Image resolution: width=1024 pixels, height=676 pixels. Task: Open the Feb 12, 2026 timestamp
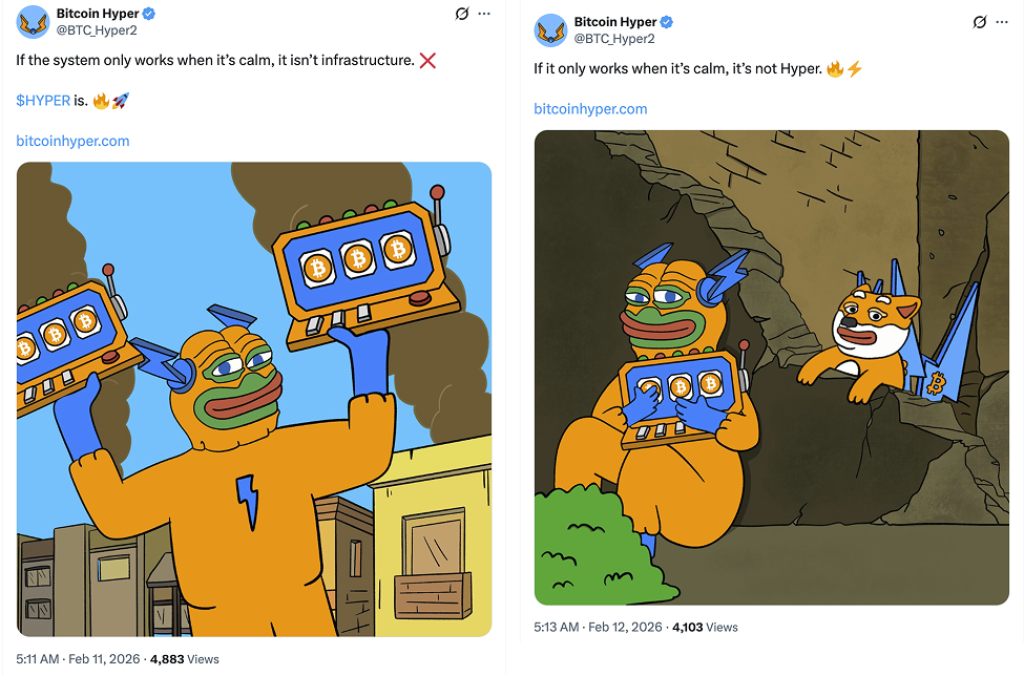[598, 627]
